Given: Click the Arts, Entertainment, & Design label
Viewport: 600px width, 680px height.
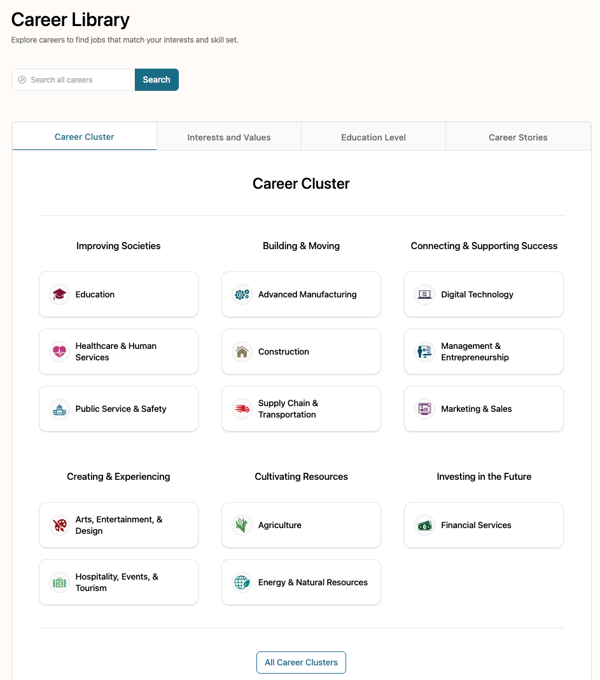Looking at the screenshot, I should tap(119, 525).
